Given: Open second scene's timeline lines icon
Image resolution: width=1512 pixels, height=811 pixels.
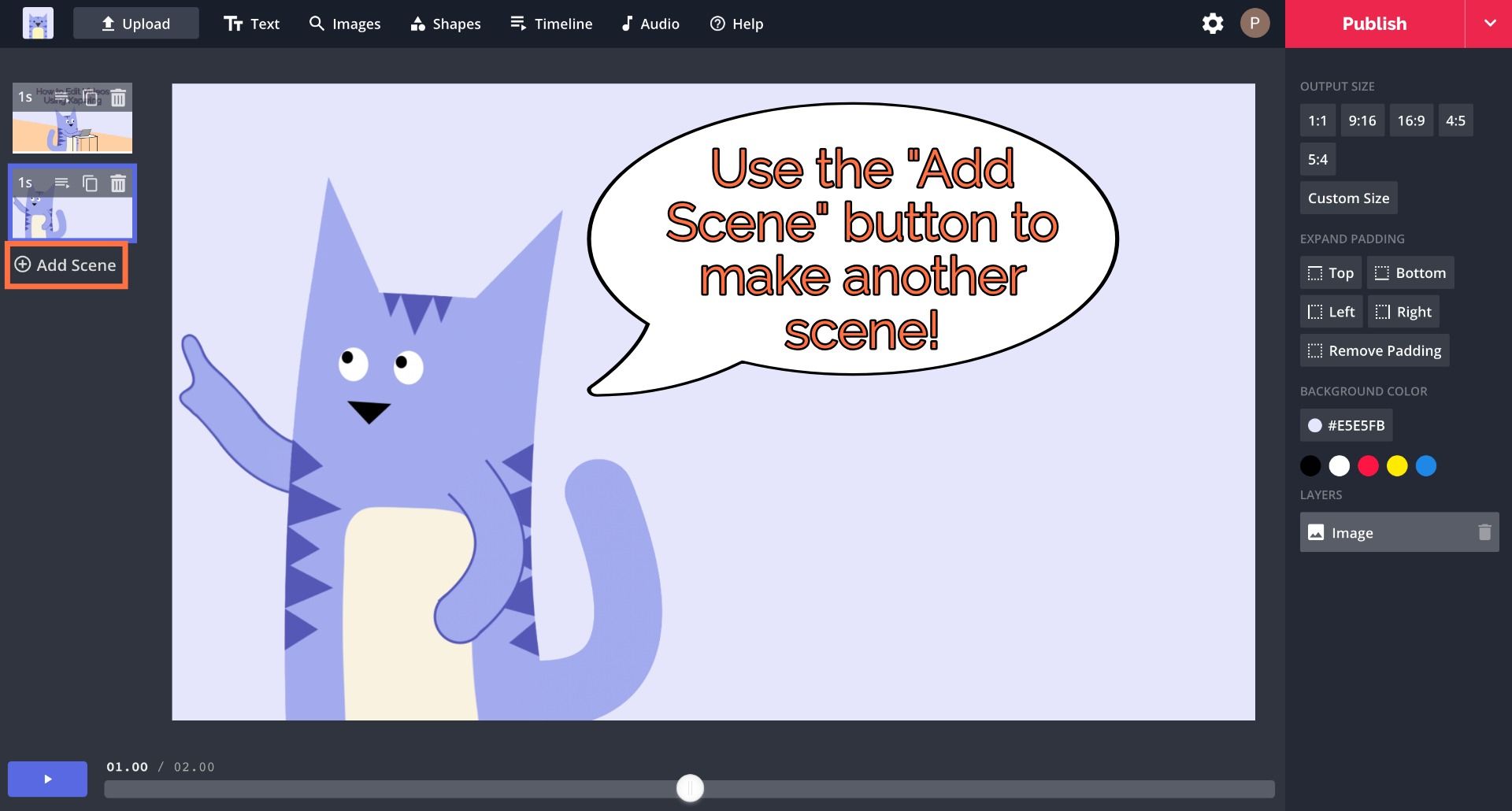Looking at the screenshot, I should click(62, 183).
